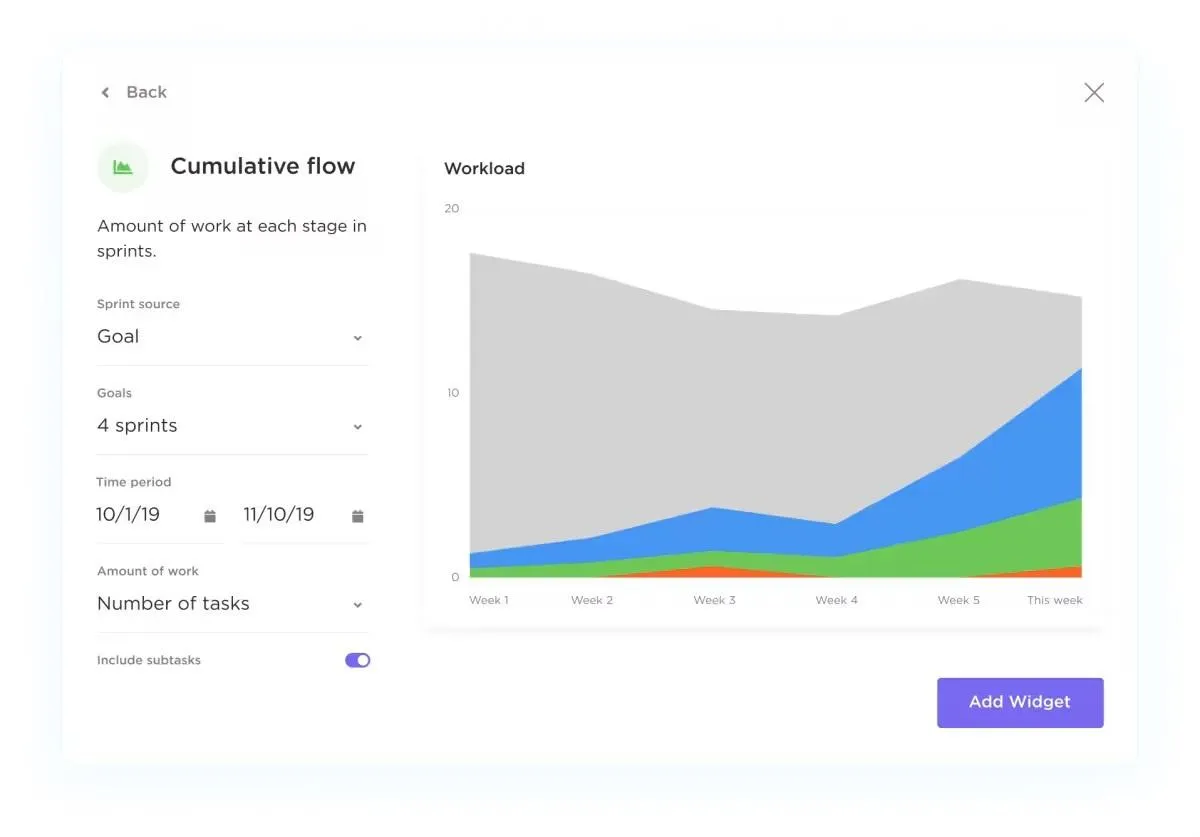Screen dimensions: 1200x837
Task: Edit the 10/1/19 start date field
Action: 157,515
